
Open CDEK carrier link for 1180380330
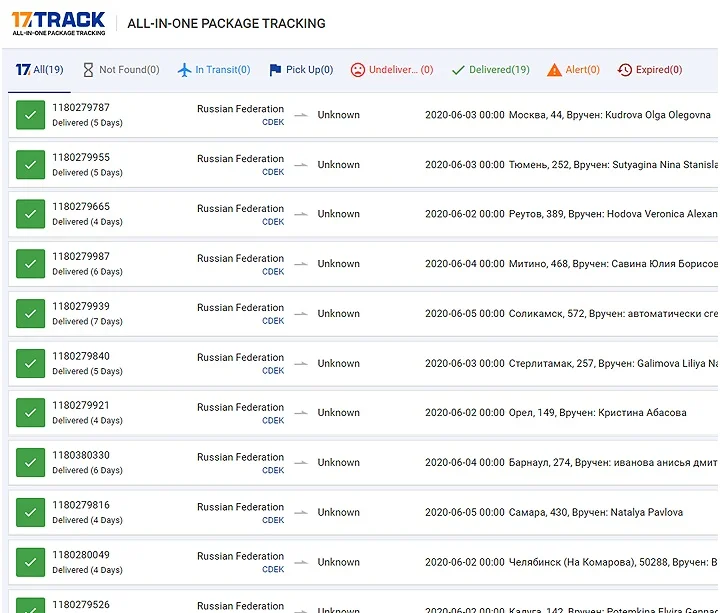(273, 470)
